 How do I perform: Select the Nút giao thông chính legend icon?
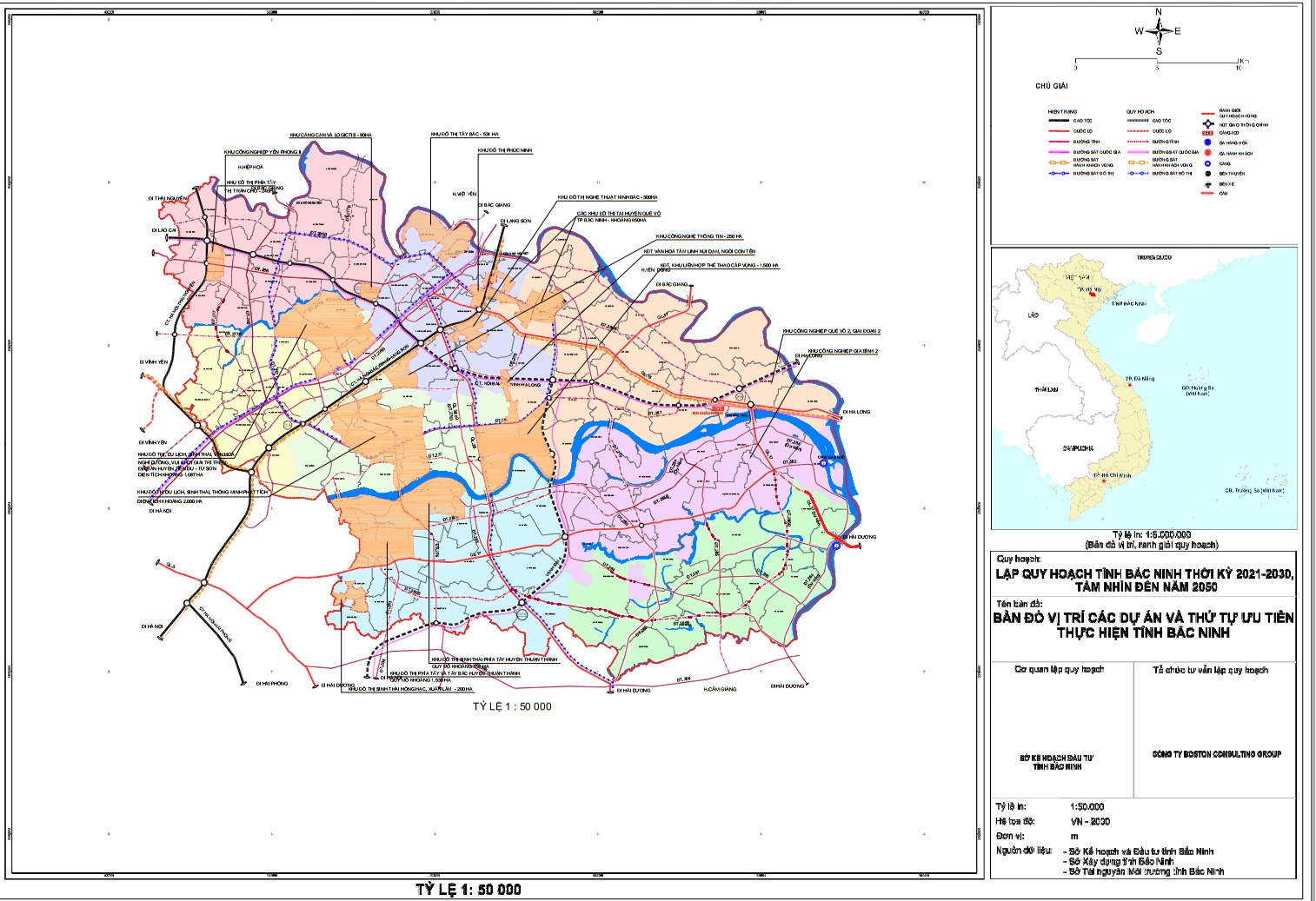click(x=1206, y=124)
